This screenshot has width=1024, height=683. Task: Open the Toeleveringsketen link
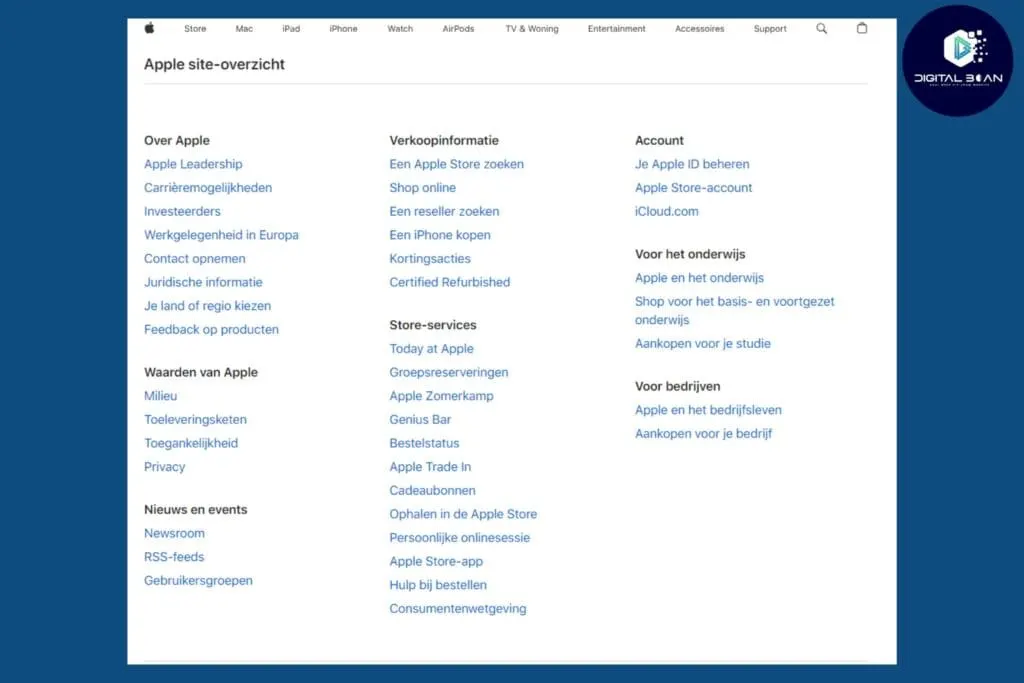(x=195, y=419)
